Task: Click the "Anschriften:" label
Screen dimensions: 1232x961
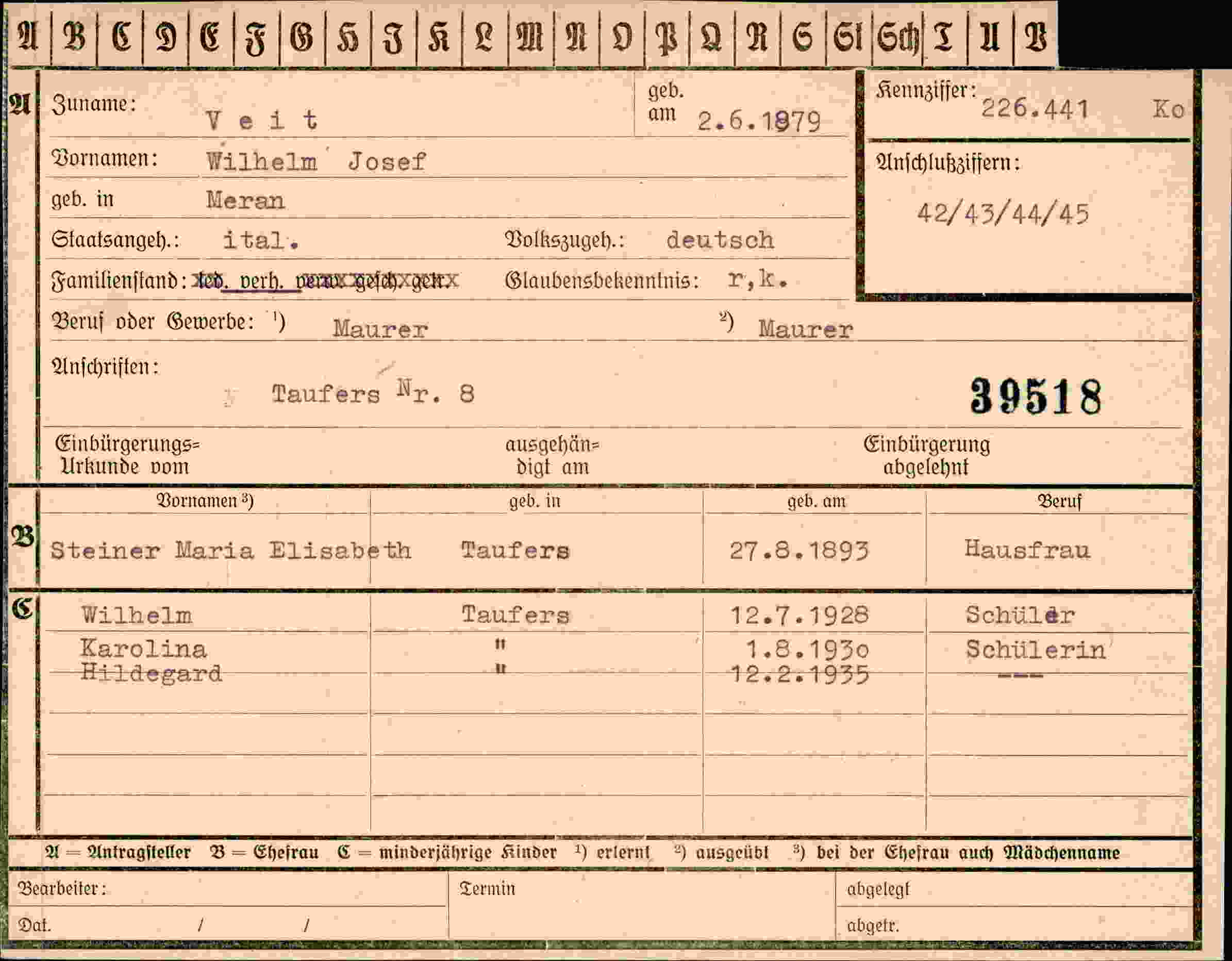Action: [x=106, y=367]
